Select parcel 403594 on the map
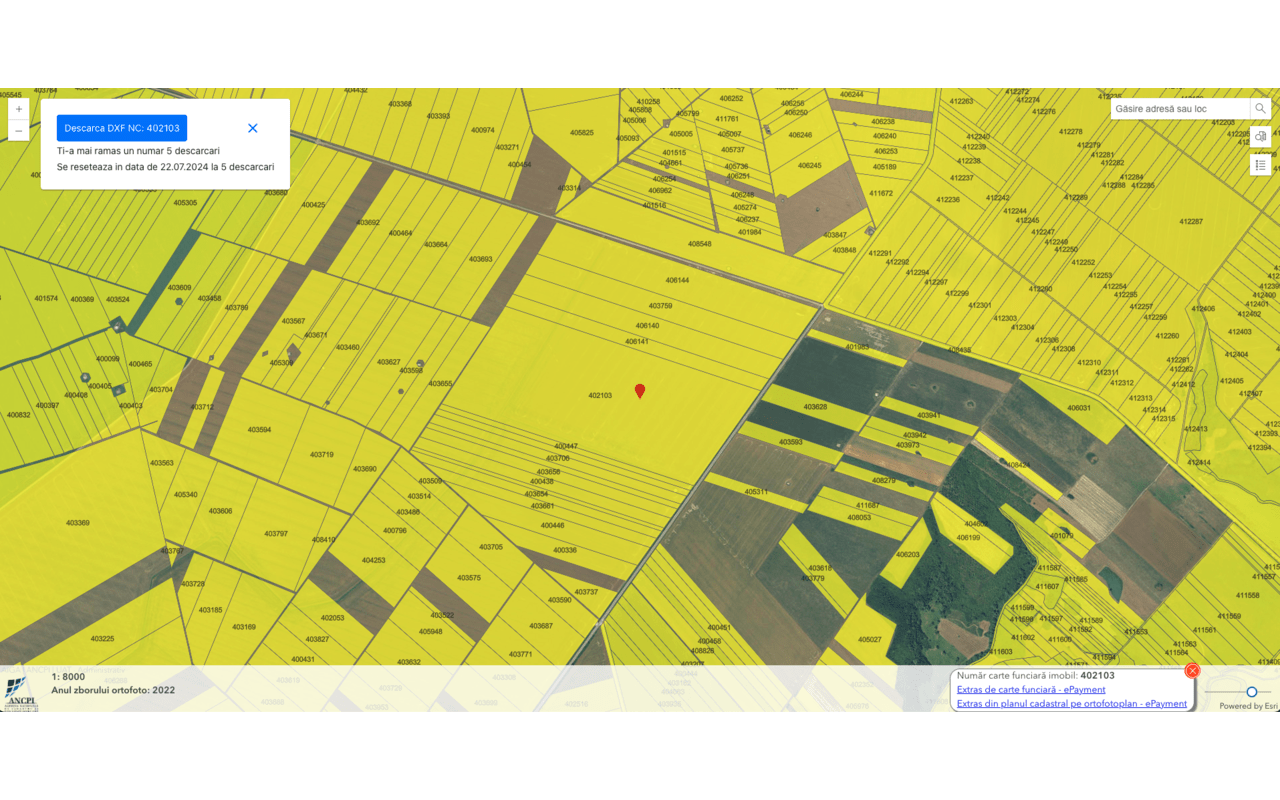This screenshot has width=1280, height=800. coord(260,430)
